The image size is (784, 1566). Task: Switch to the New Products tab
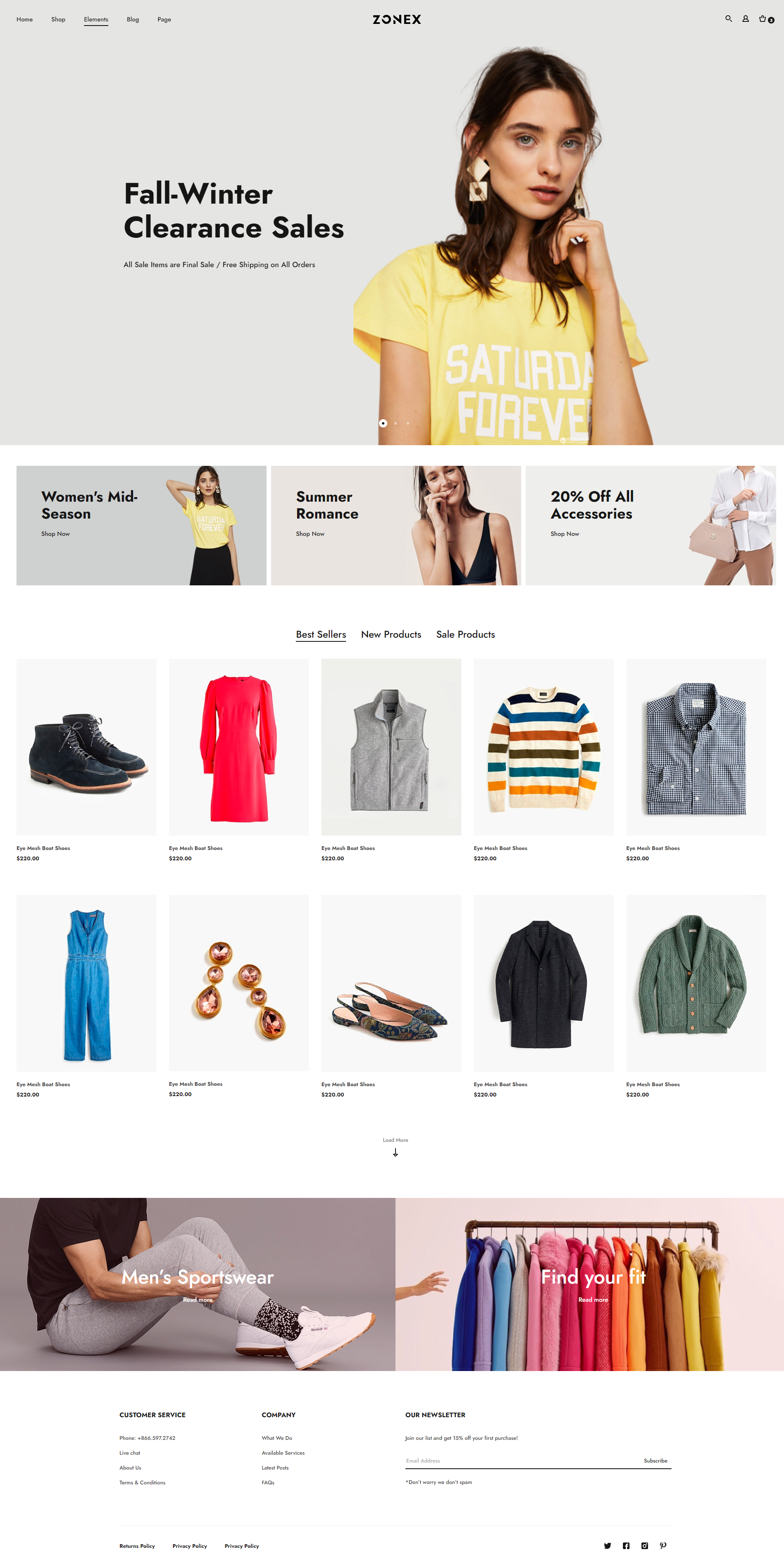(391, 634)
